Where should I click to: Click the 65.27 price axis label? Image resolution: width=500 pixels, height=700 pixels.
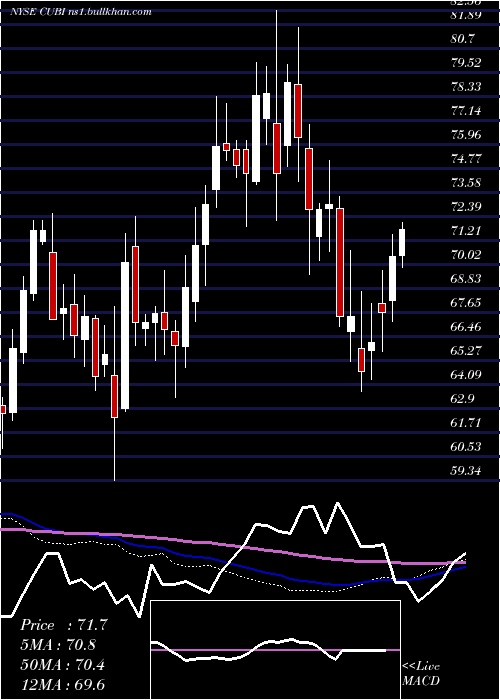click(466, 351)
